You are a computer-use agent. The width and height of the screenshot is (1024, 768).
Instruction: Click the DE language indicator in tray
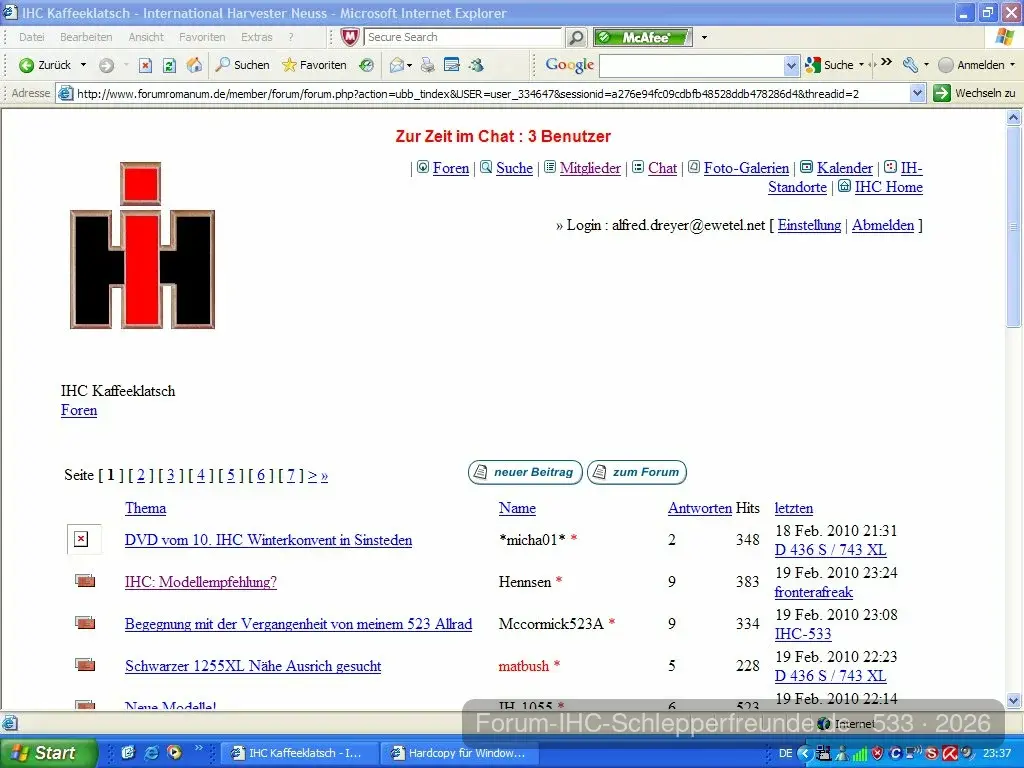click(x=786, y=753)
